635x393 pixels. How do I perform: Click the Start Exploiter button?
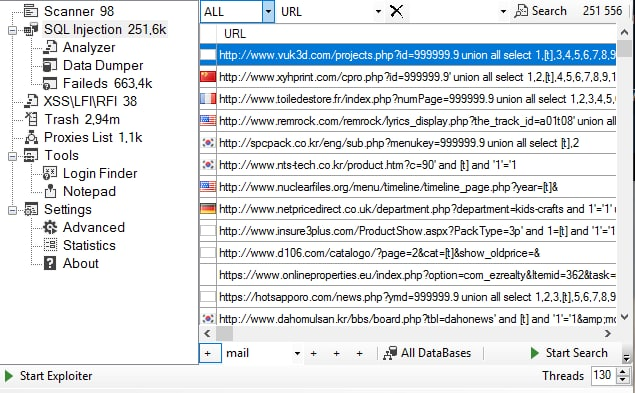(48, 376)
